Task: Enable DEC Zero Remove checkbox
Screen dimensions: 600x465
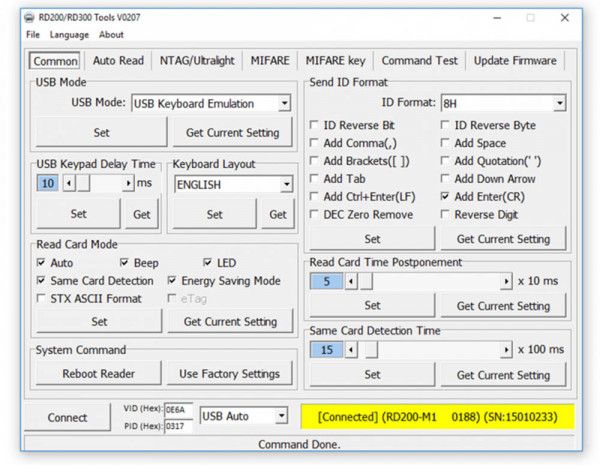Action: 314,214
